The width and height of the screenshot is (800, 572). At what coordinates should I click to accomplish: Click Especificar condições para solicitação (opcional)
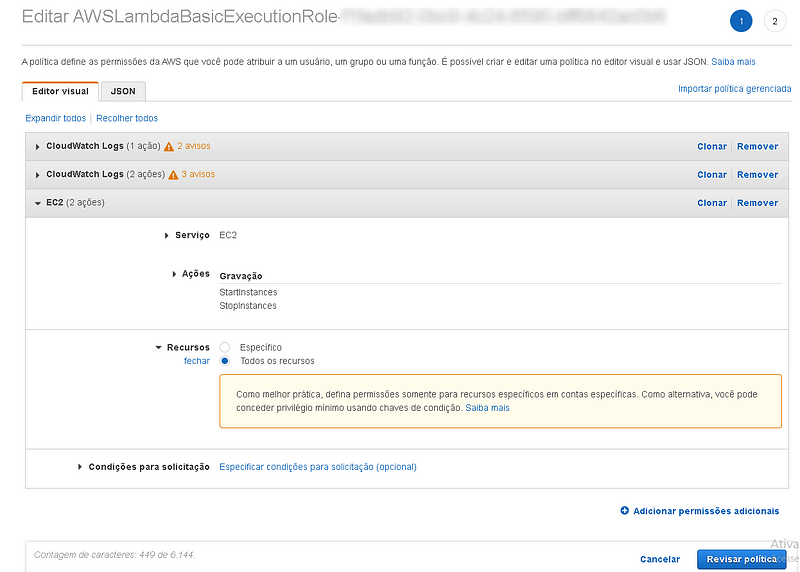pos(318,467)
